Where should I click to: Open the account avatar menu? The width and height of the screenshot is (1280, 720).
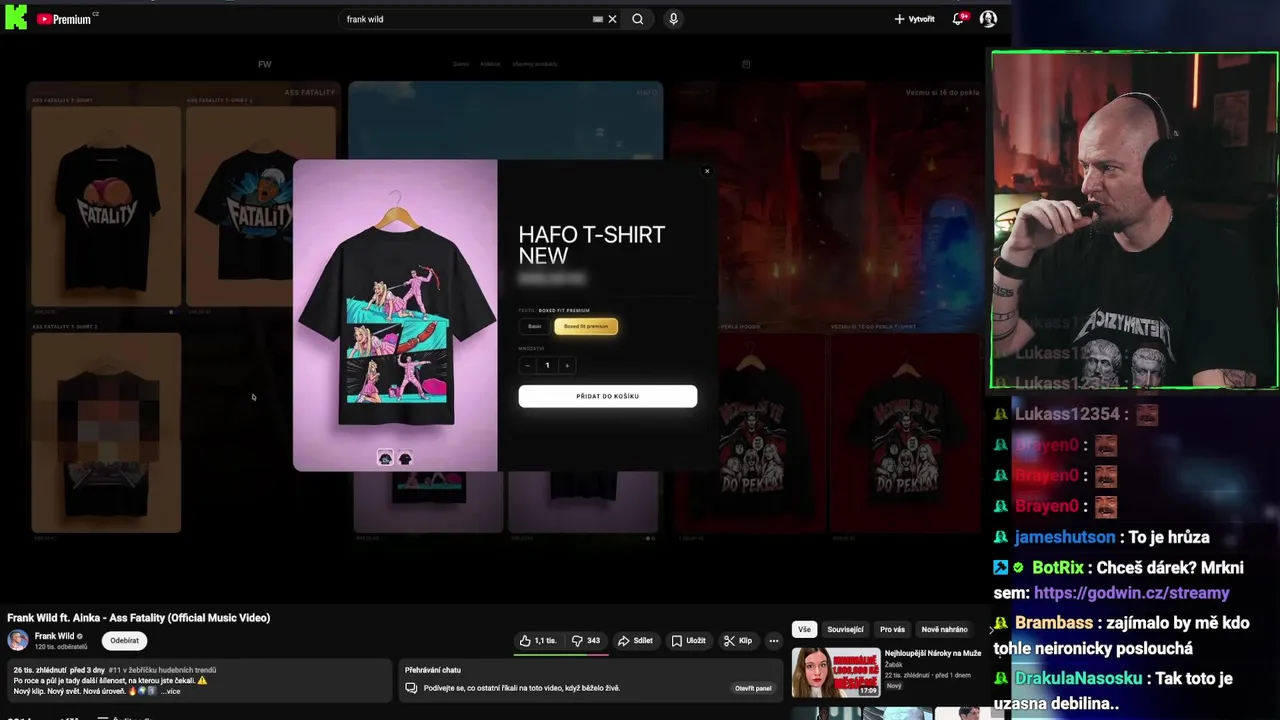click(x=988, y=19)
